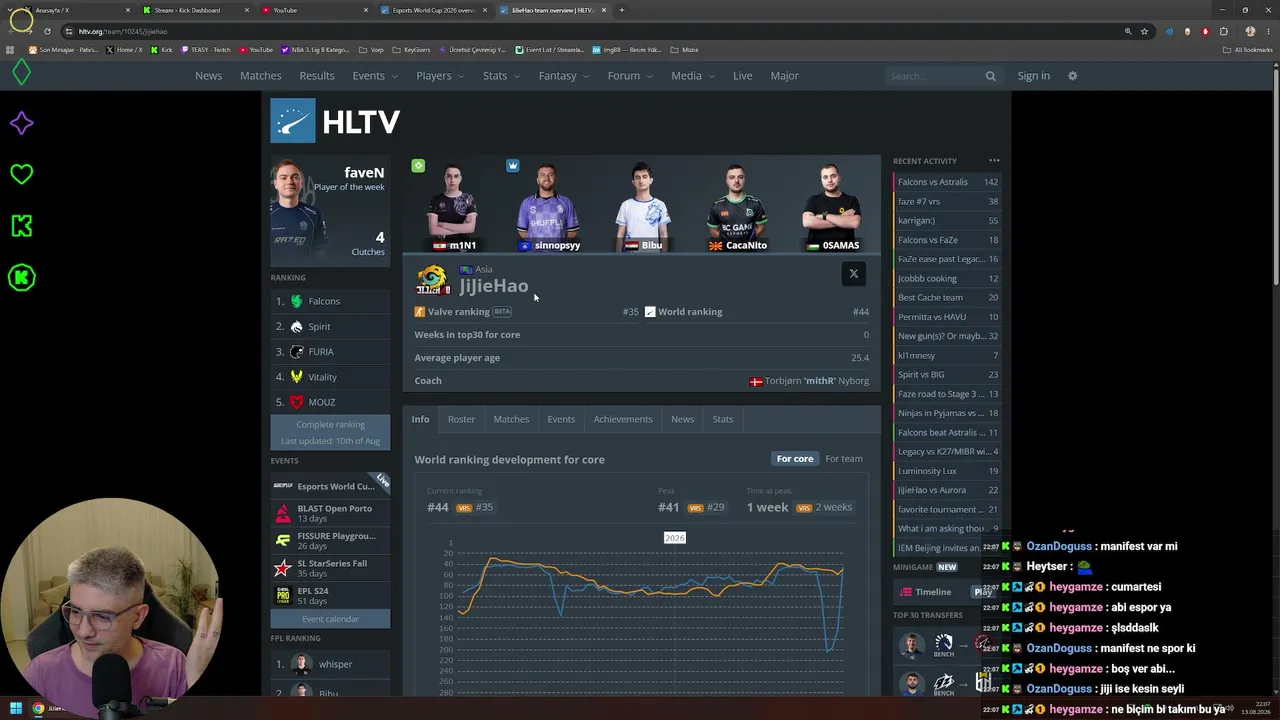Open the Recent Activity three-dots menu
Viewport: 1280px width, 720px height.
(x=994, y=160)
